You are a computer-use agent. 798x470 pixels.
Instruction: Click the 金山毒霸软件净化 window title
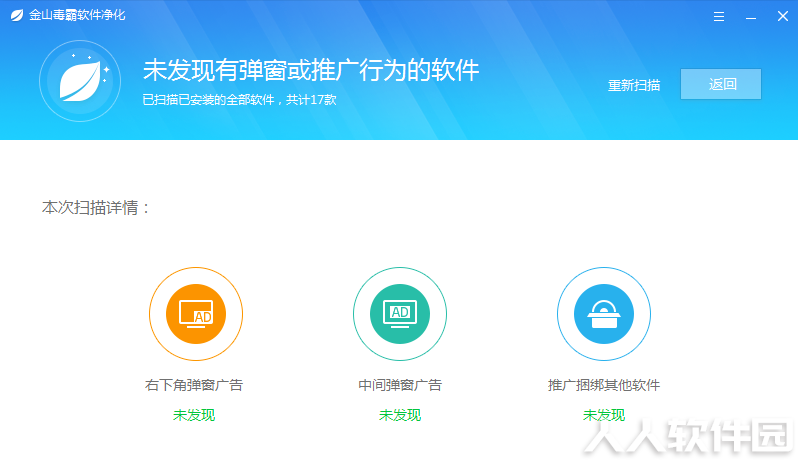pyautogui.click(x=77, y=15)
